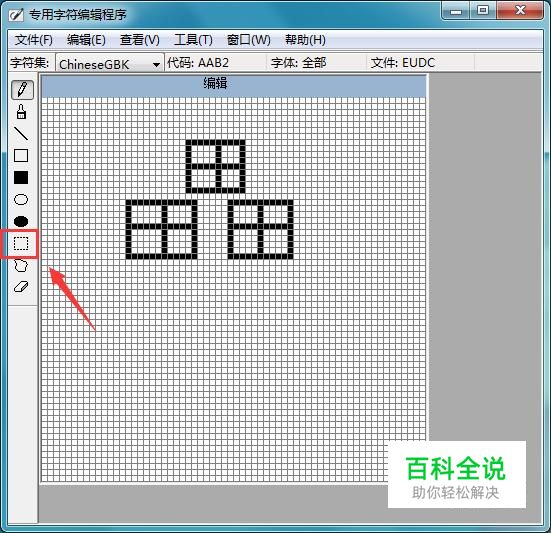Select the Eraser tool

(x=21, y=287)
